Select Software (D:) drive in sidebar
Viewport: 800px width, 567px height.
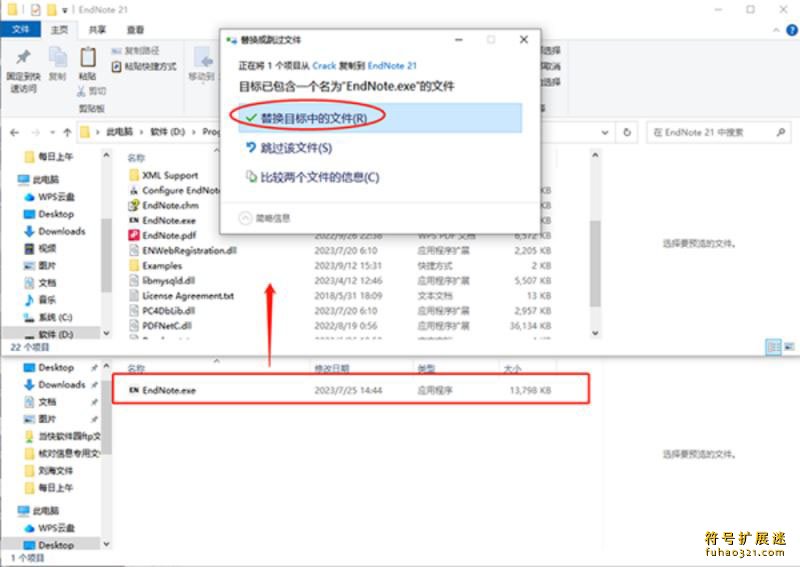(49, 334)
